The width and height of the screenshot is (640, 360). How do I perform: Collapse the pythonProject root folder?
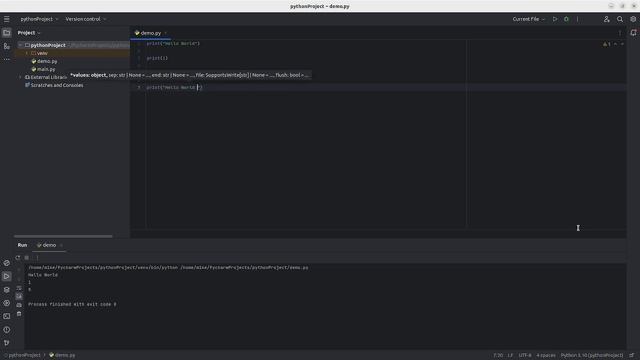(20, 45)
